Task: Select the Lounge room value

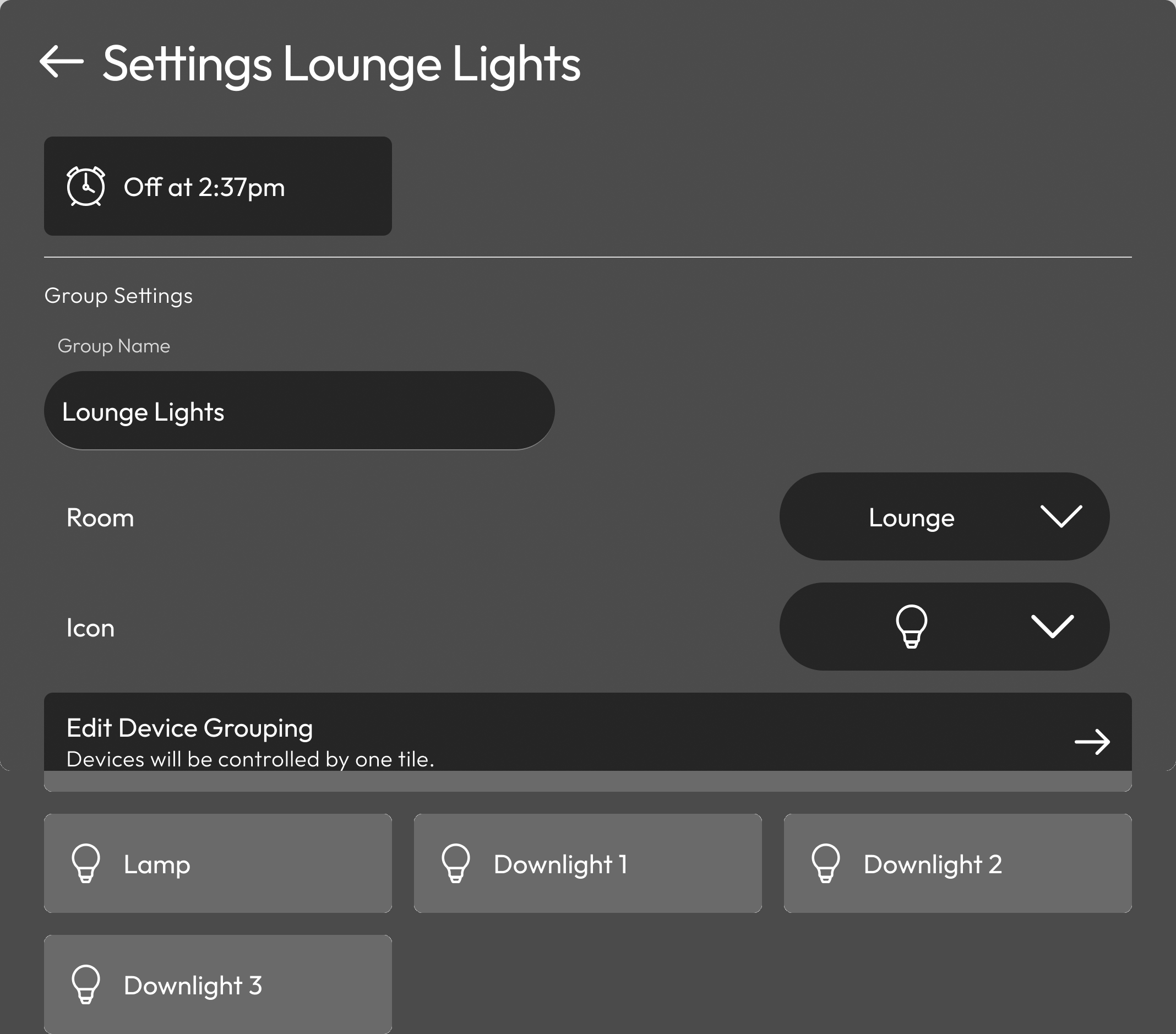Action: tap(911, 518)
